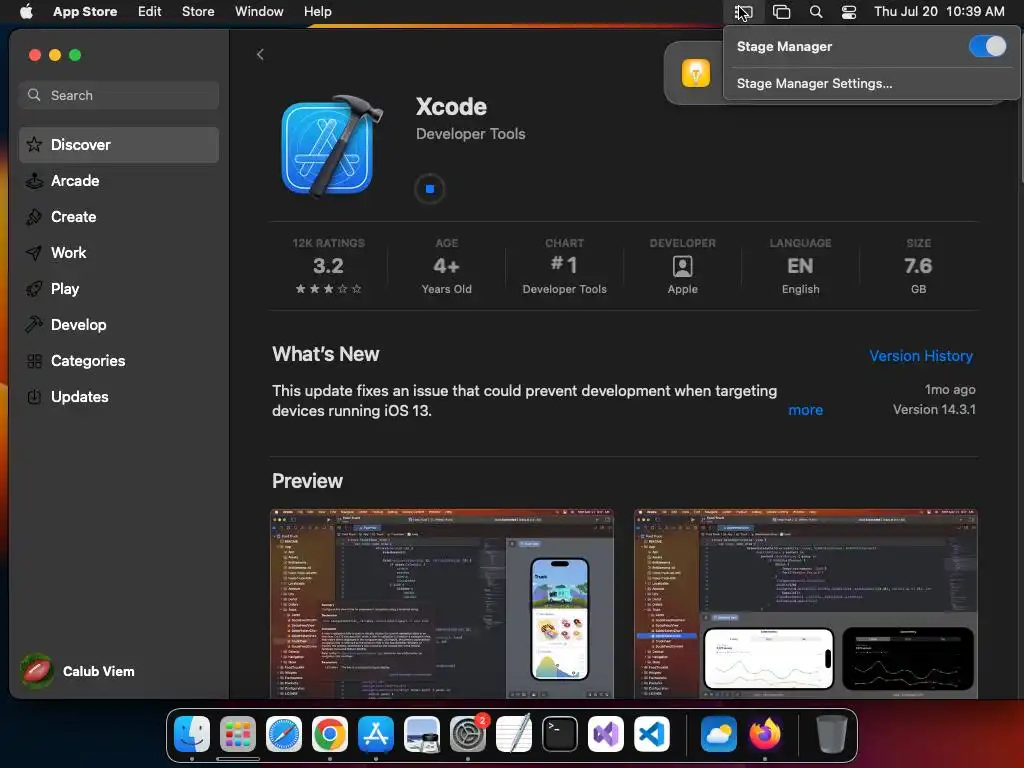Open the second Xcode preview showing charts

click(x=805, y=604)
